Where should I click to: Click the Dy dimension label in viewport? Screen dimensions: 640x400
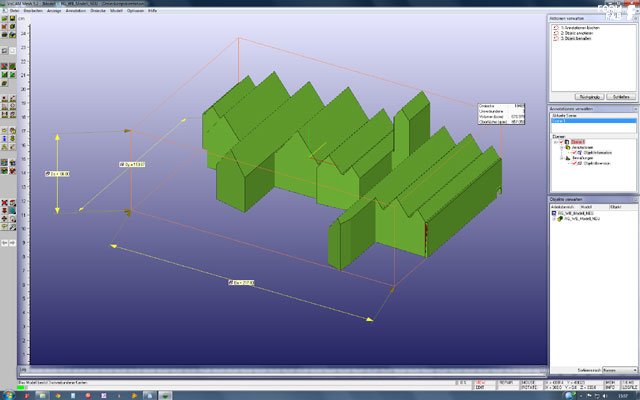click(x=132, y=164)
